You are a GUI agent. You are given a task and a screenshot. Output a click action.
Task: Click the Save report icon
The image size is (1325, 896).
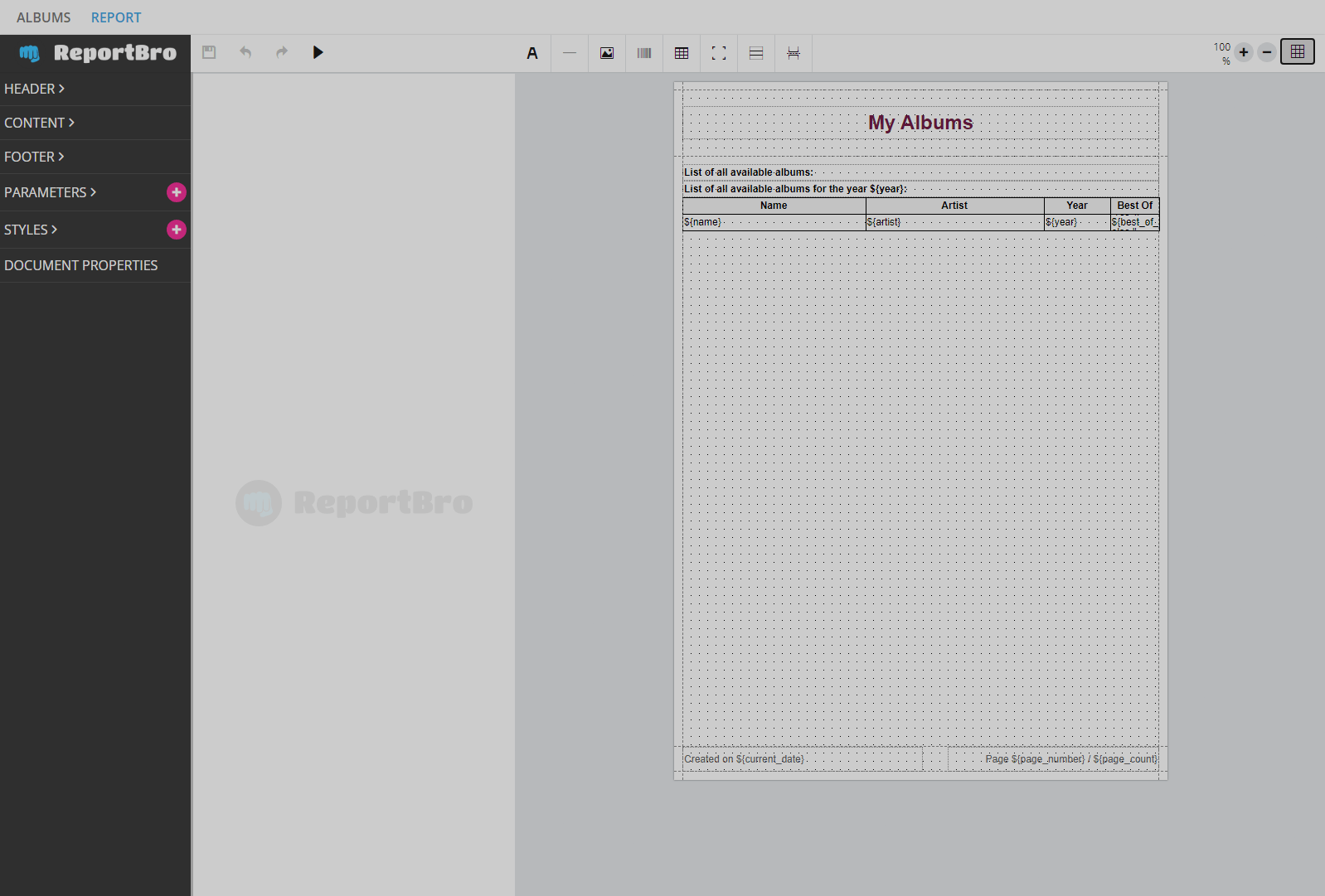(209, 52)
